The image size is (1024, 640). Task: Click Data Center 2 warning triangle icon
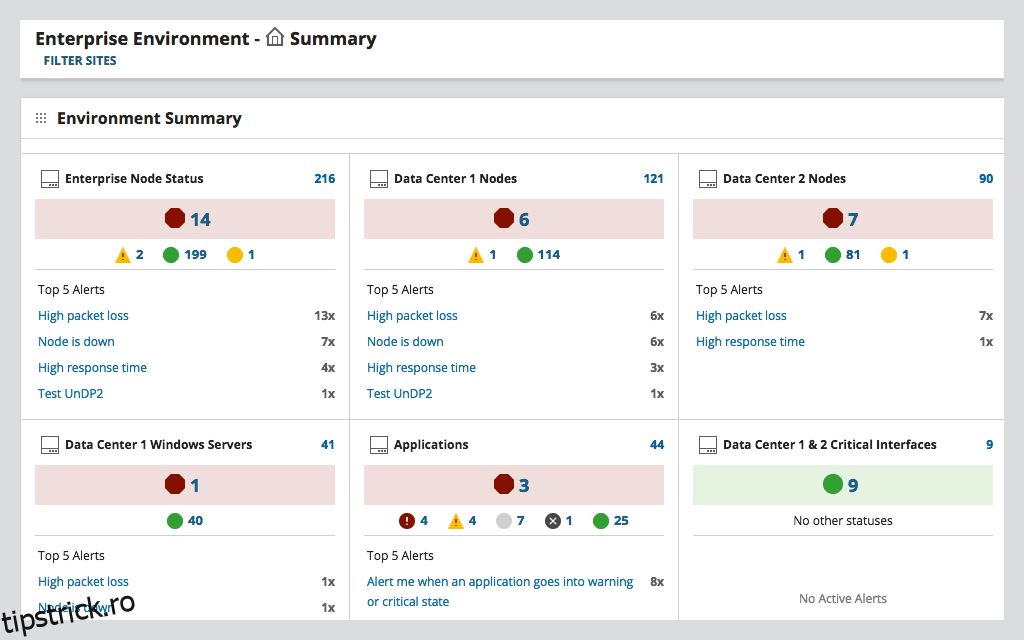pos(785,255)
